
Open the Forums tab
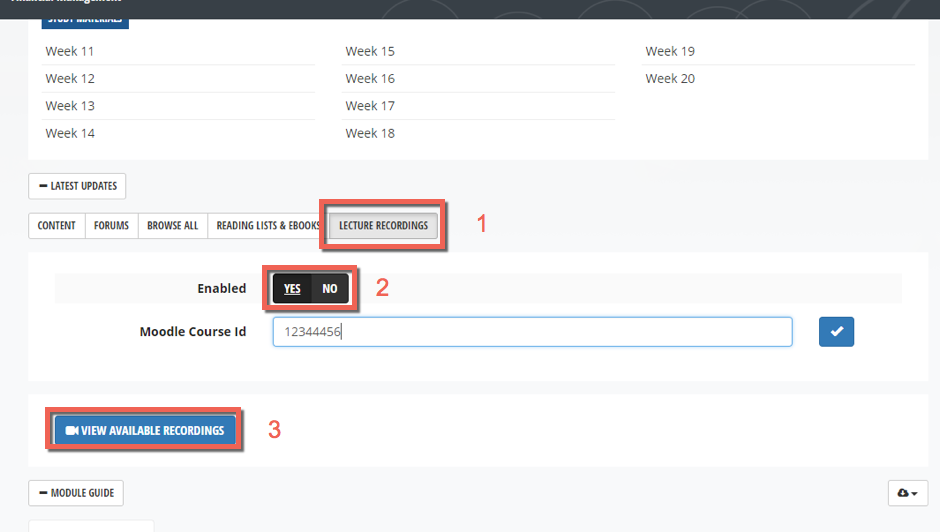click(111, 226)
